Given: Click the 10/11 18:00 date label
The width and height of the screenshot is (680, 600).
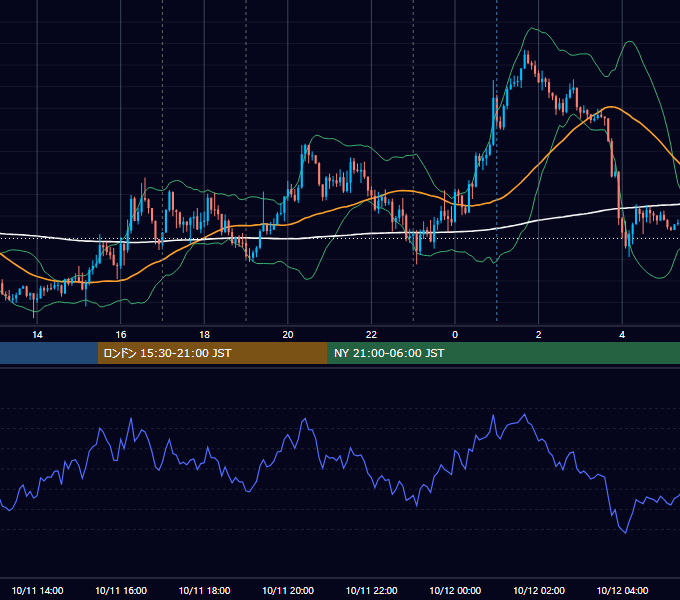Looking at the screenshot, I should 204,590.
